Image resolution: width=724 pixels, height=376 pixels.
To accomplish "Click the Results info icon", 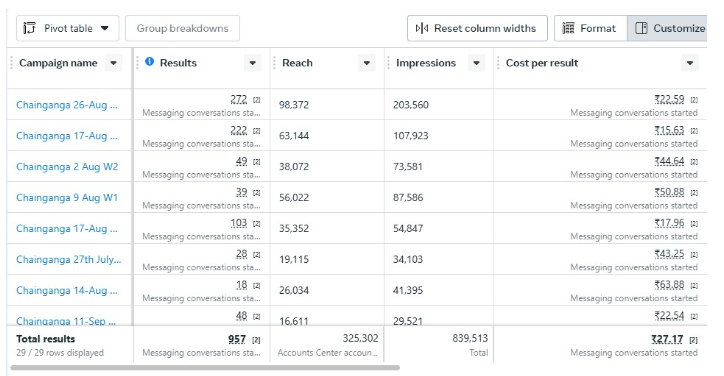I will [x=149, y=61].
